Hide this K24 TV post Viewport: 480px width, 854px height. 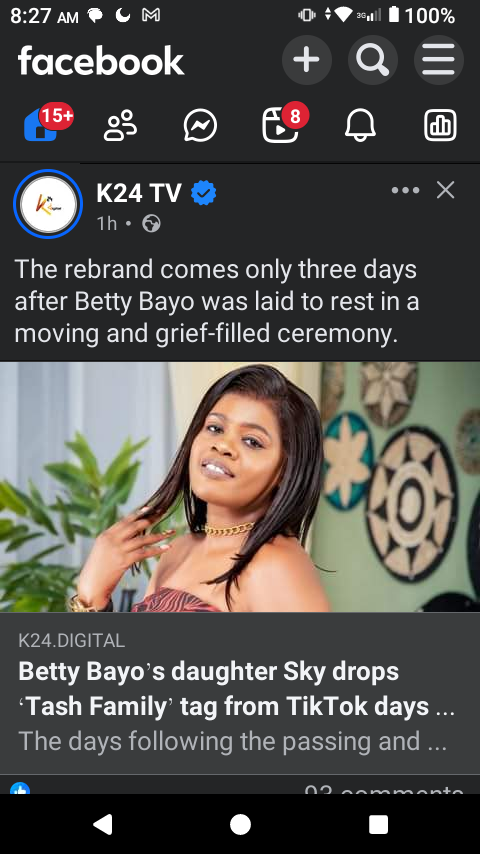point(446,190)
